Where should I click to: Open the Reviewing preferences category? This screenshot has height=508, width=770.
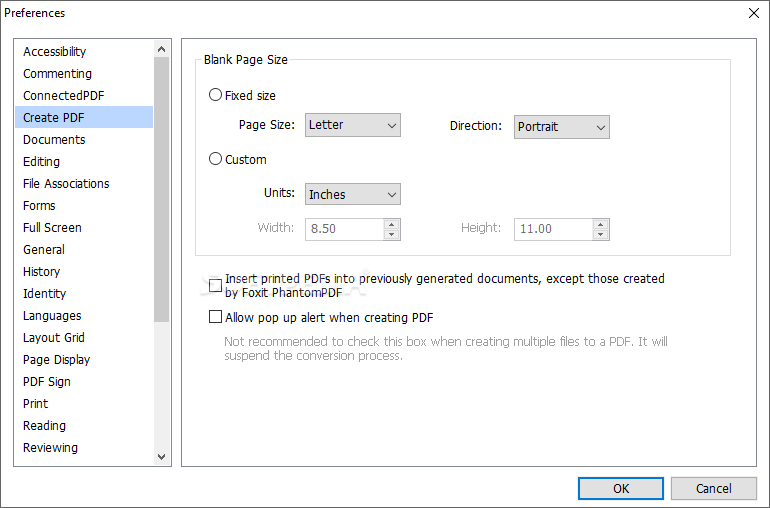coord(84,448)
